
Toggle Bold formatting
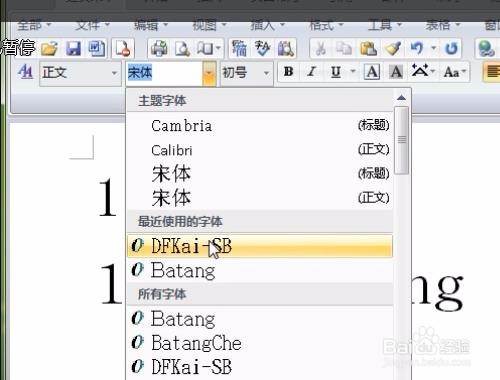pos(289,72)
